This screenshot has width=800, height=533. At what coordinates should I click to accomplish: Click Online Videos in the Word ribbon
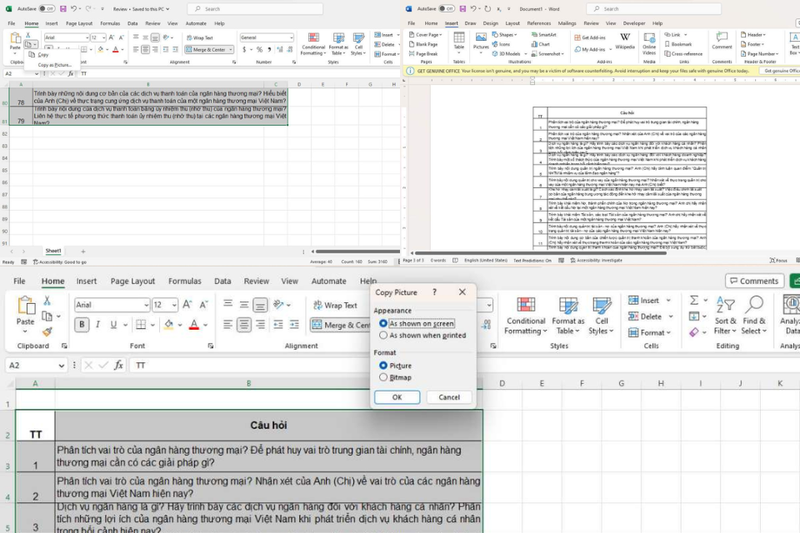pyautogui.click(x=649, y=43)
